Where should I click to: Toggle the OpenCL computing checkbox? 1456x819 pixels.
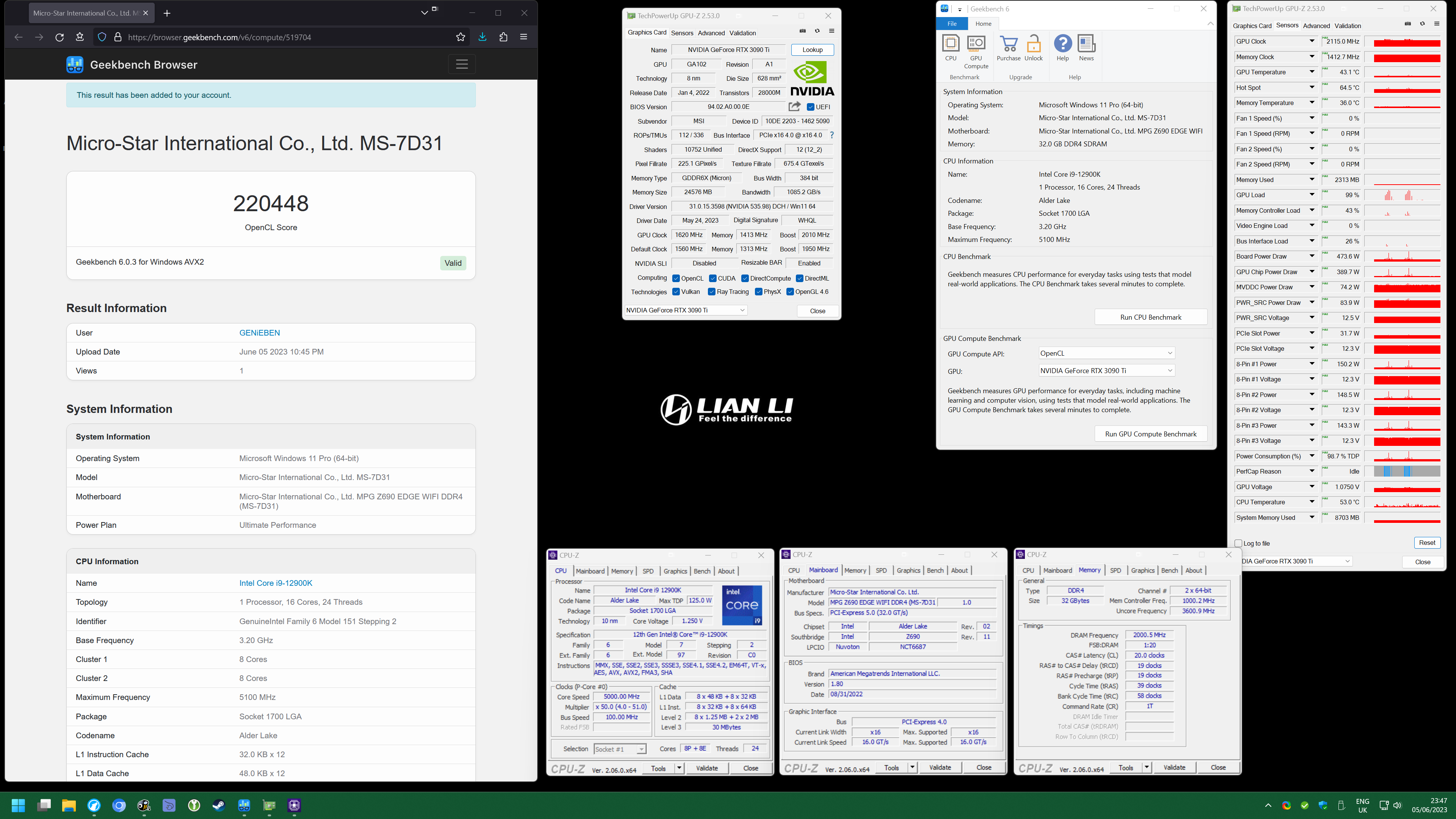click(x=676, y=278)
